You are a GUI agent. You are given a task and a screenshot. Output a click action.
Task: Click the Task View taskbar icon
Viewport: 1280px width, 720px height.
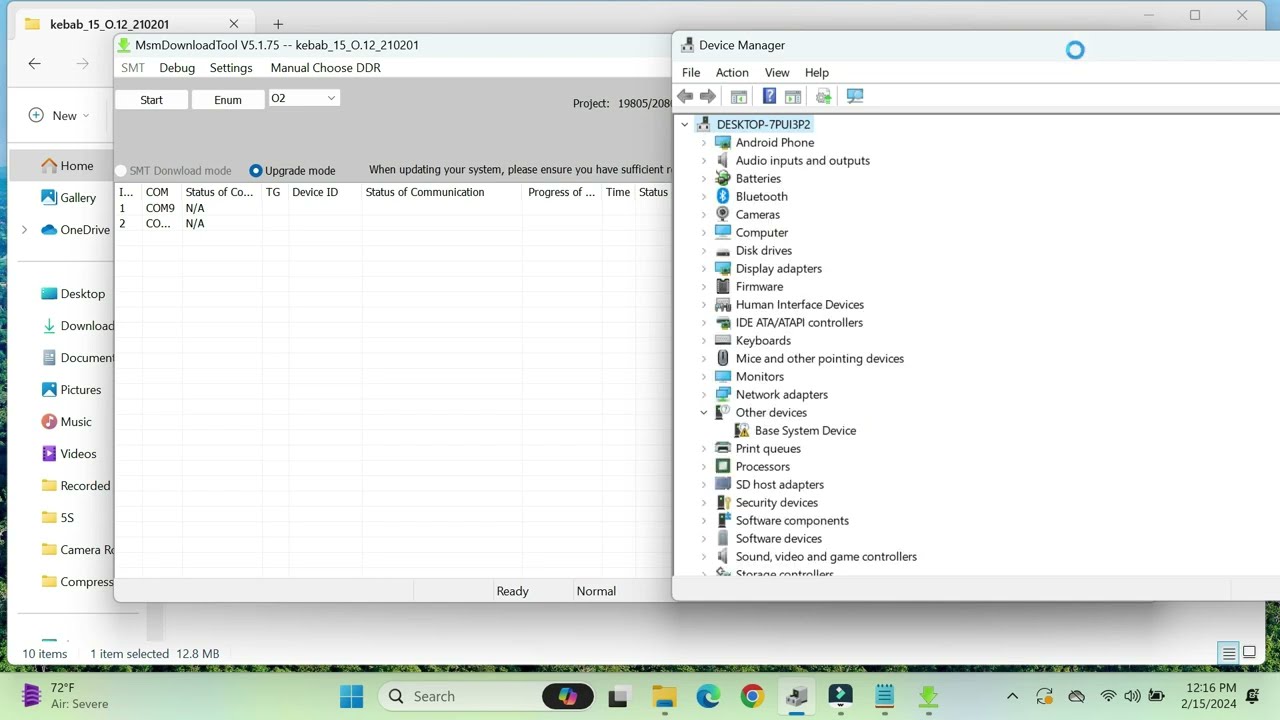620,696
